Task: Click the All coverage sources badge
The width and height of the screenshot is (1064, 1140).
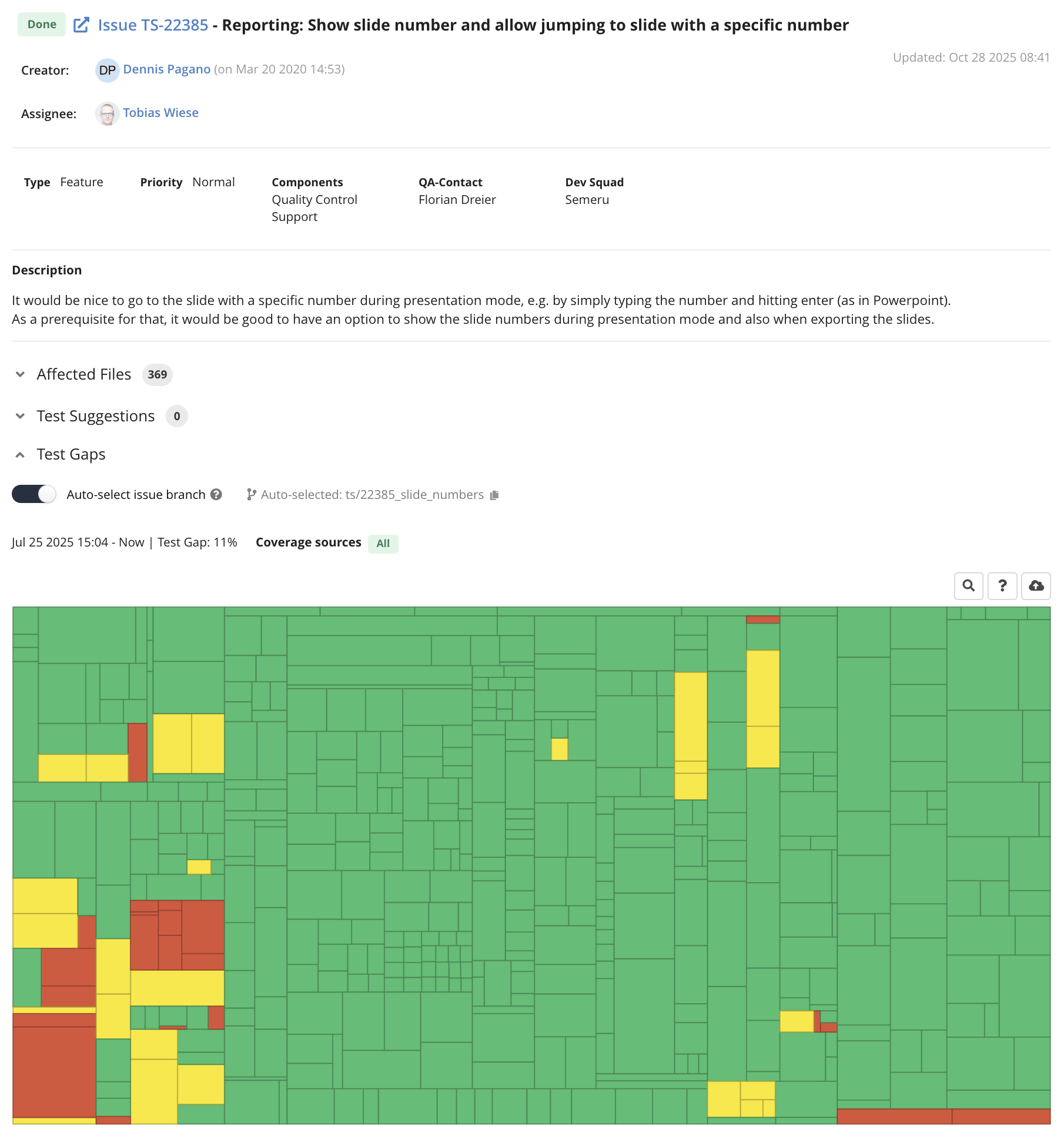Action: click(383, 544)
